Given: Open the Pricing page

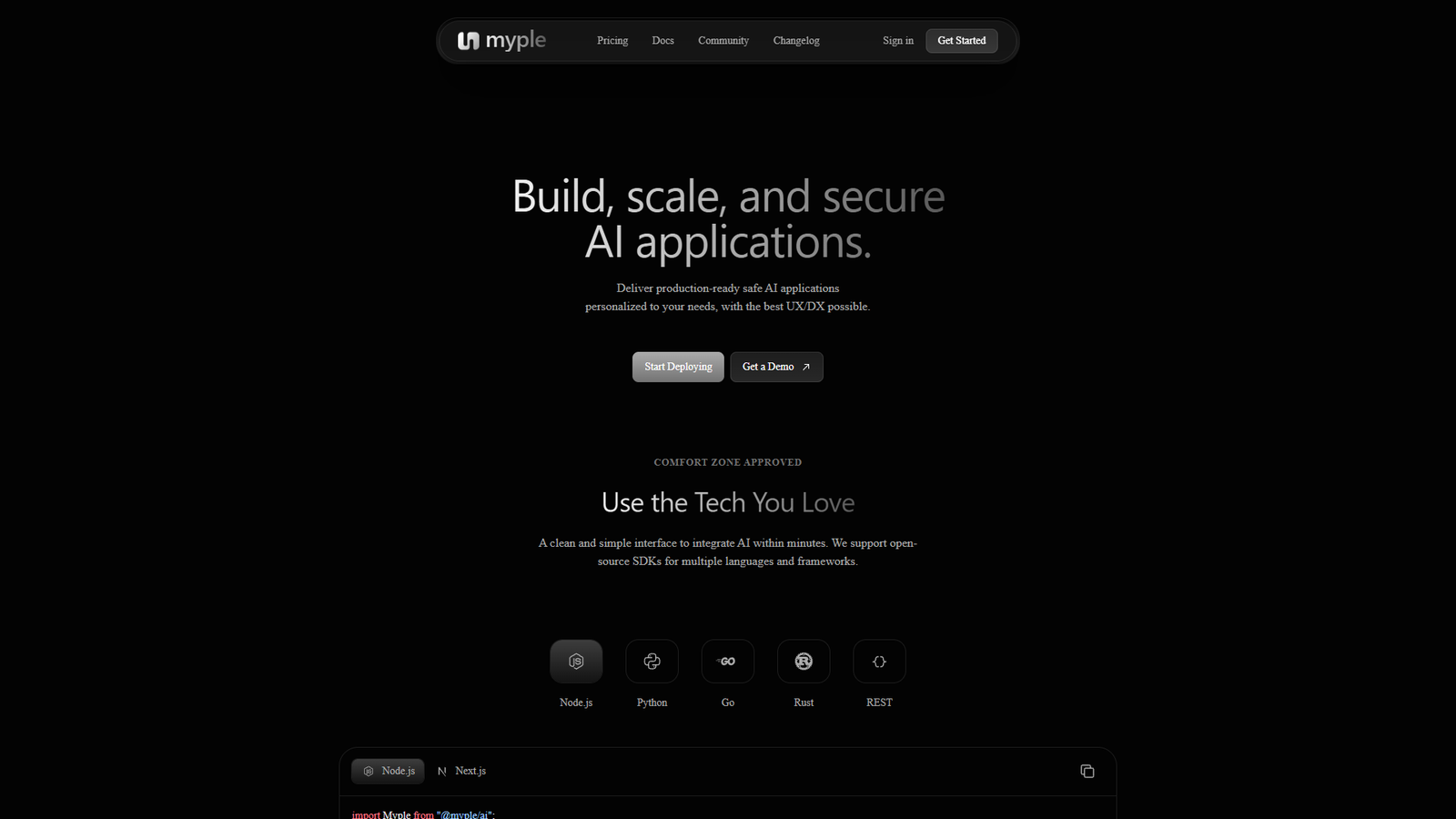Looking at the screenshot, I should click(612, 41).
